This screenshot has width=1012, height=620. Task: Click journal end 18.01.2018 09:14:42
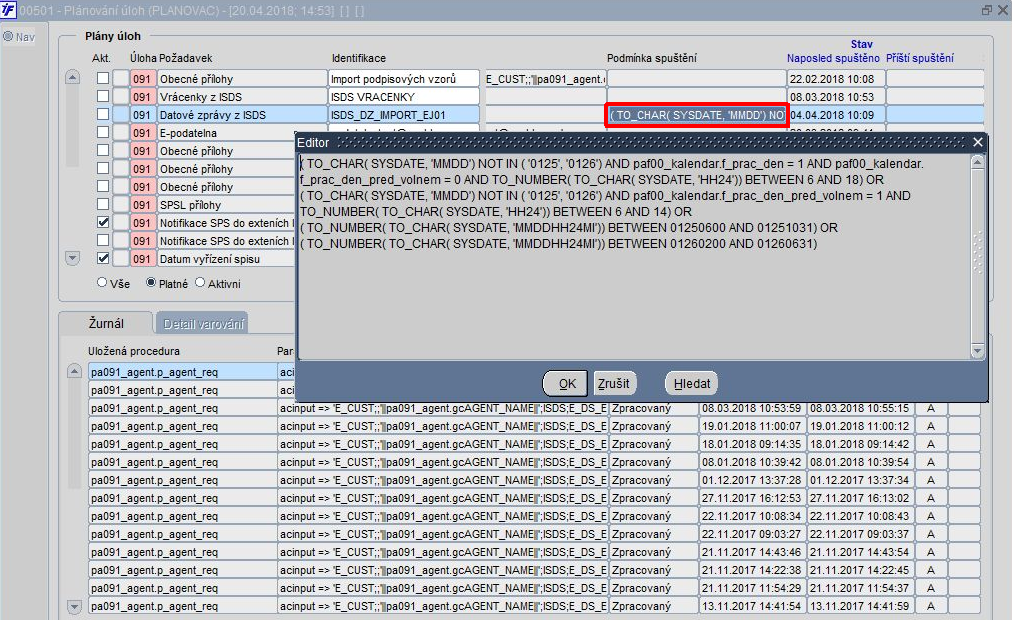[x=860, y=444]
